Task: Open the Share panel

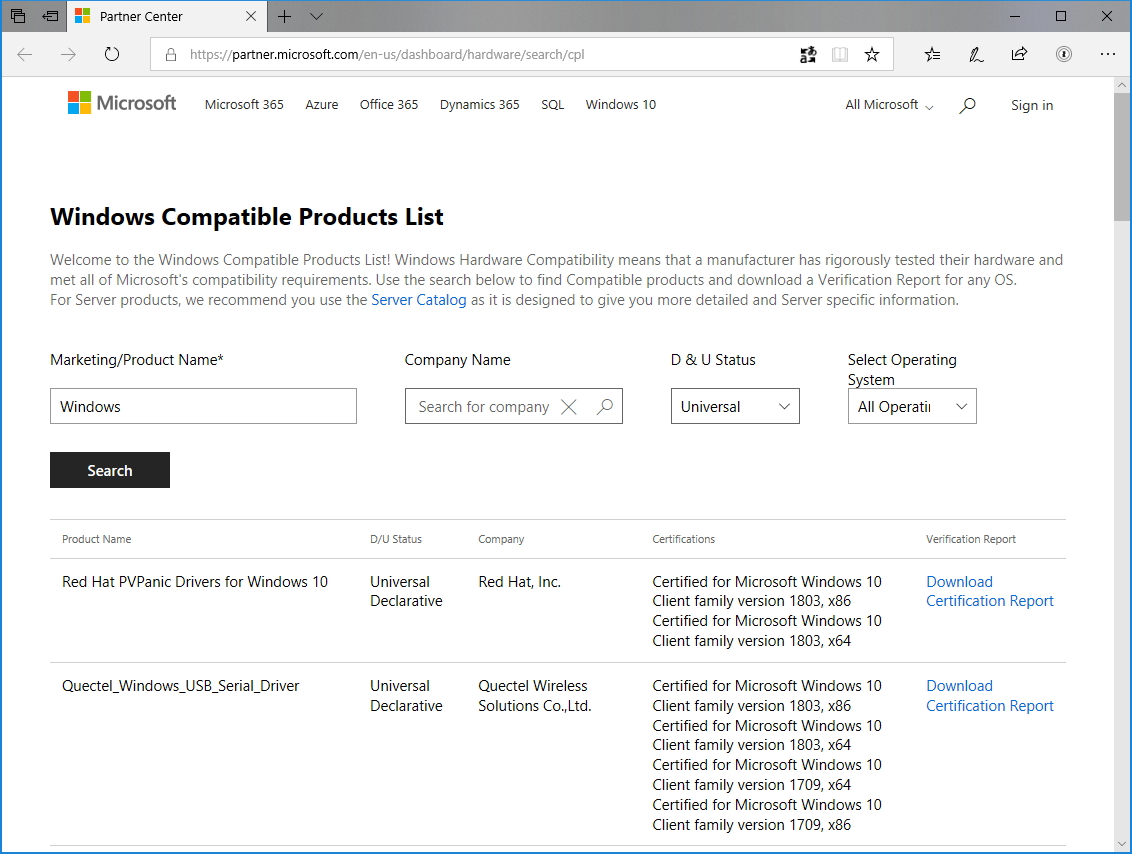Action: (1019, 54)
